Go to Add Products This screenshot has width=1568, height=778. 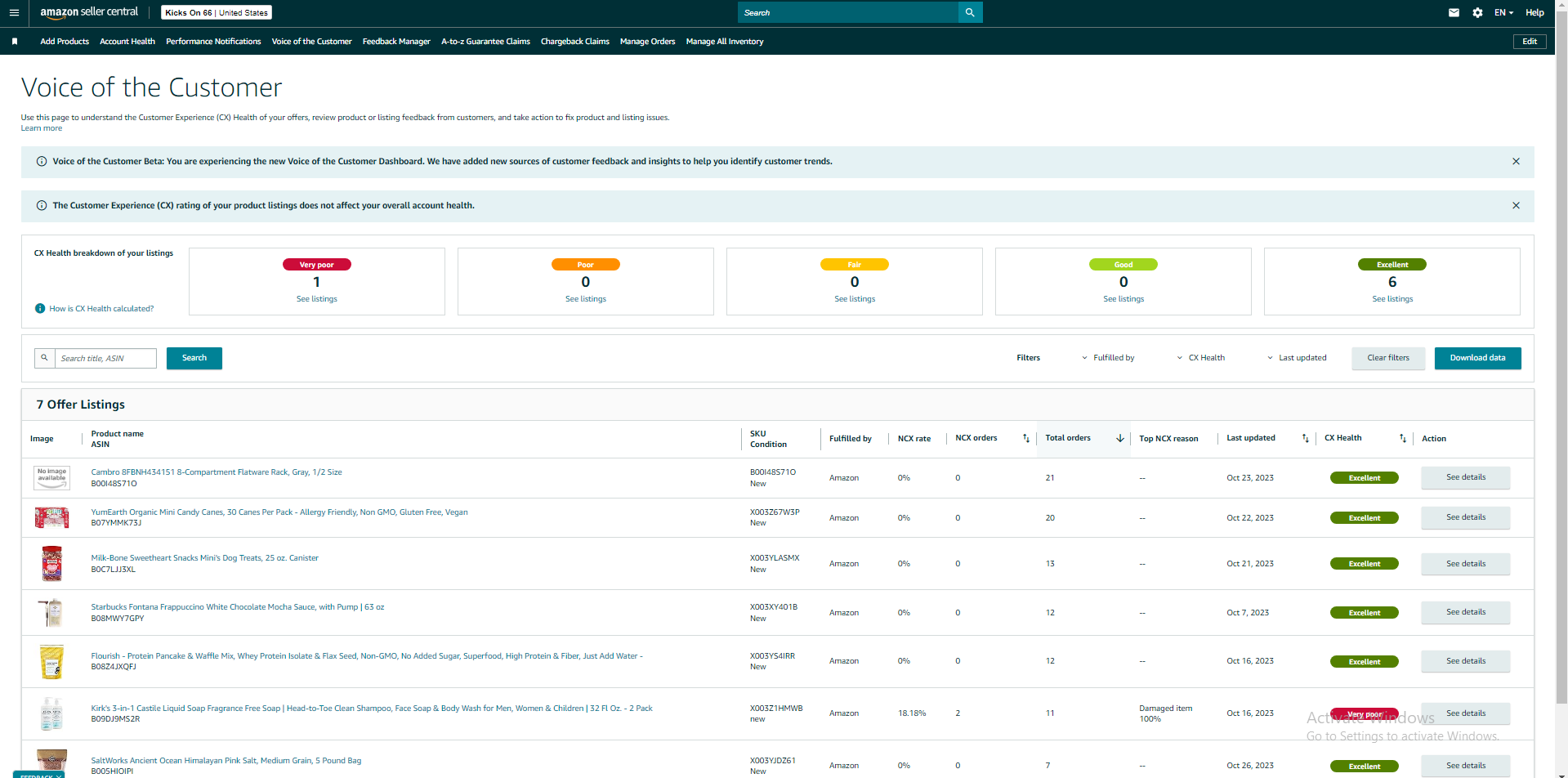(65, 42)
